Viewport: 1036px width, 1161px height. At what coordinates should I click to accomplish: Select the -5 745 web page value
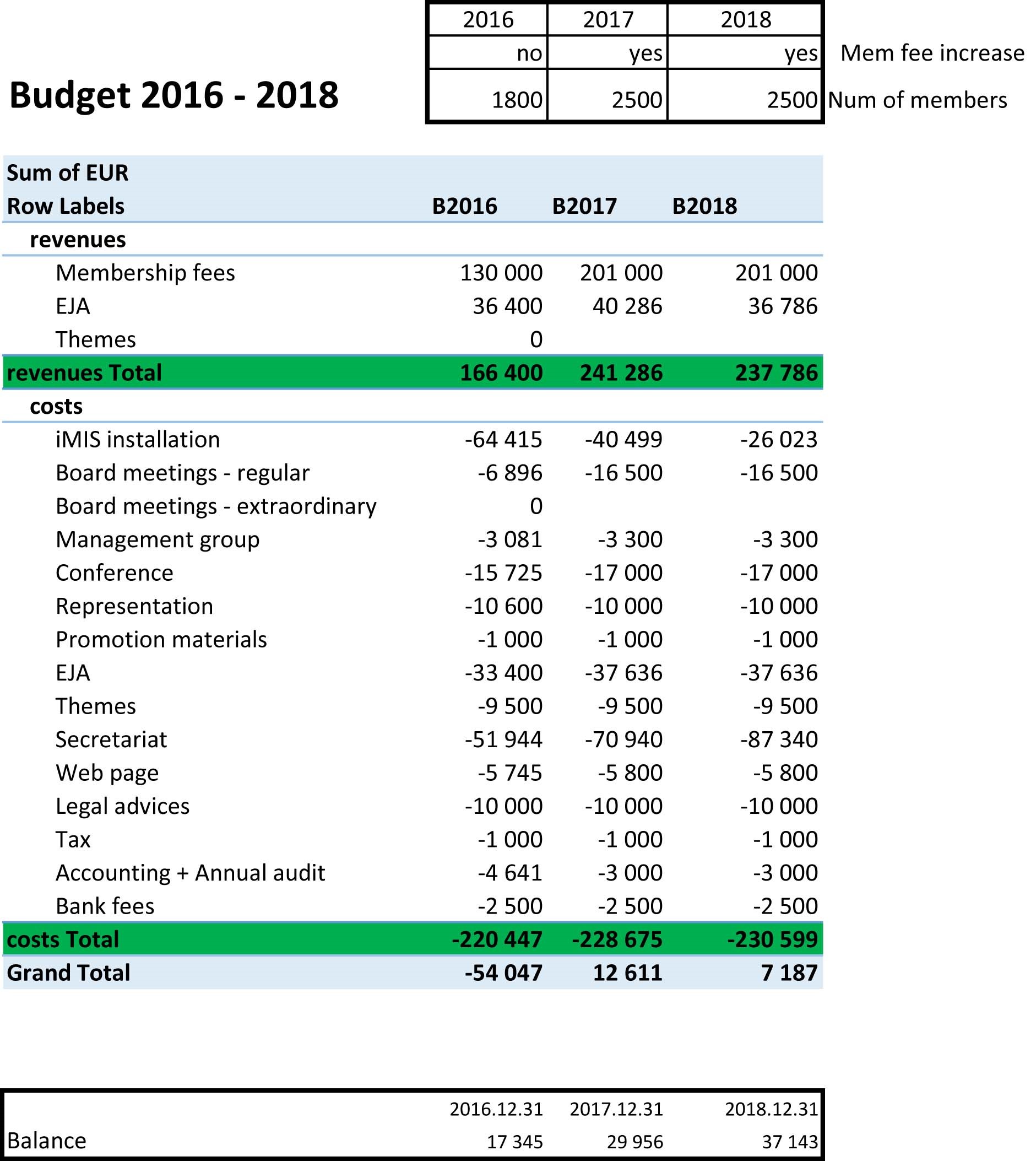tap(509, 773)
